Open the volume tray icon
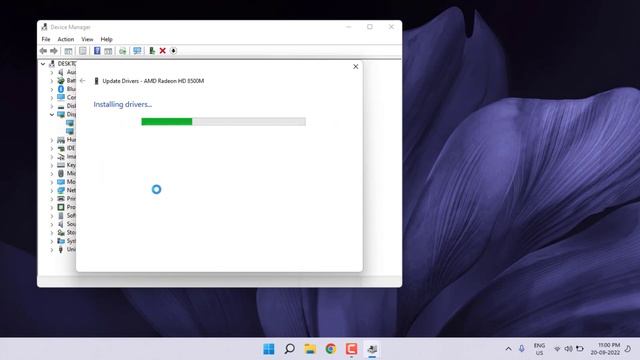This screenshot has width=640, height=360. coord(568,349)
